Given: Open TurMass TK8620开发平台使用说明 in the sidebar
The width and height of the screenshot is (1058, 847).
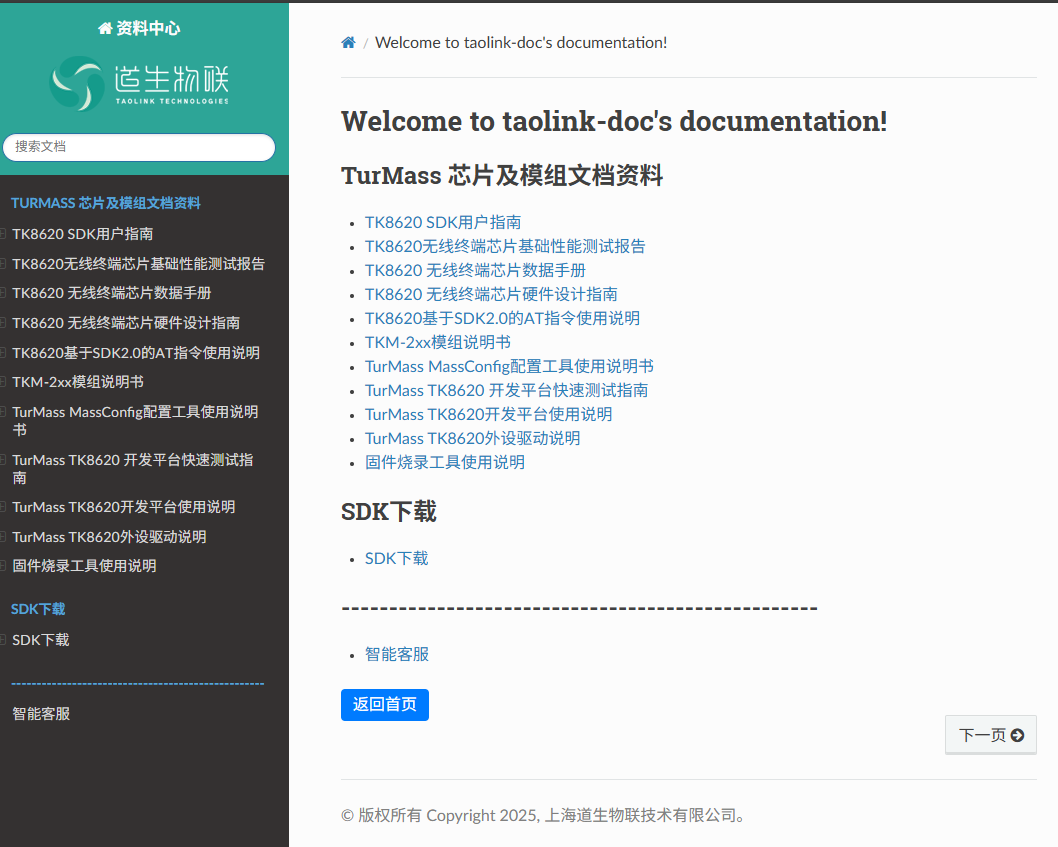Looking at the screenshot, I should click(123, 507).
